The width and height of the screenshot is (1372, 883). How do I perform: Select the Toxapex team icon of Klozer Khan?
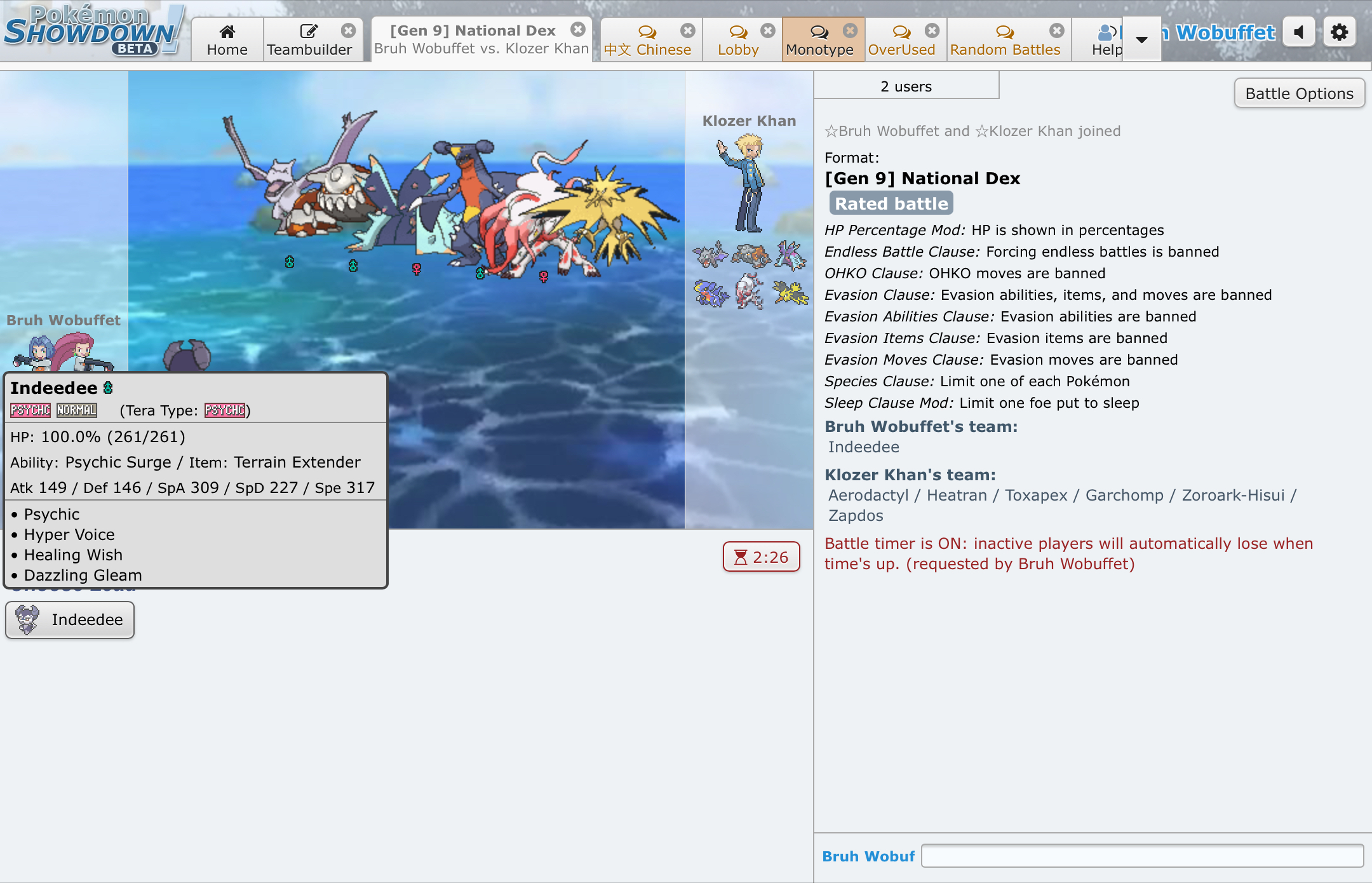pyautogui.click(x=790, y=255)
